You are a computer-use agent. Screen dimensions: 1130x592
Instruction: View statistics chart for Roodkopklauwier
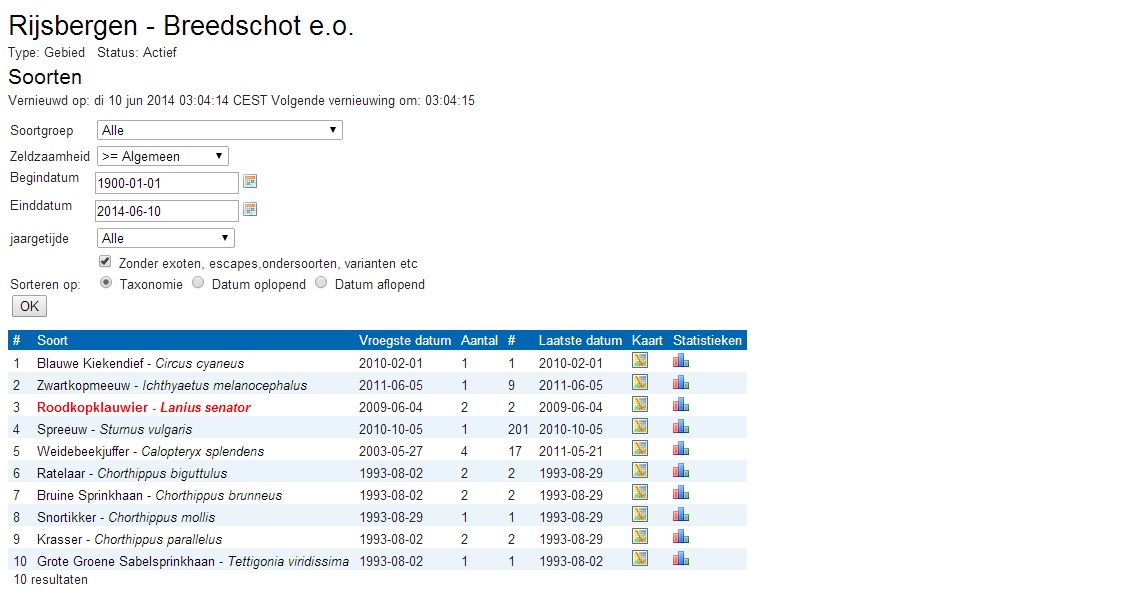coord(680,405)
